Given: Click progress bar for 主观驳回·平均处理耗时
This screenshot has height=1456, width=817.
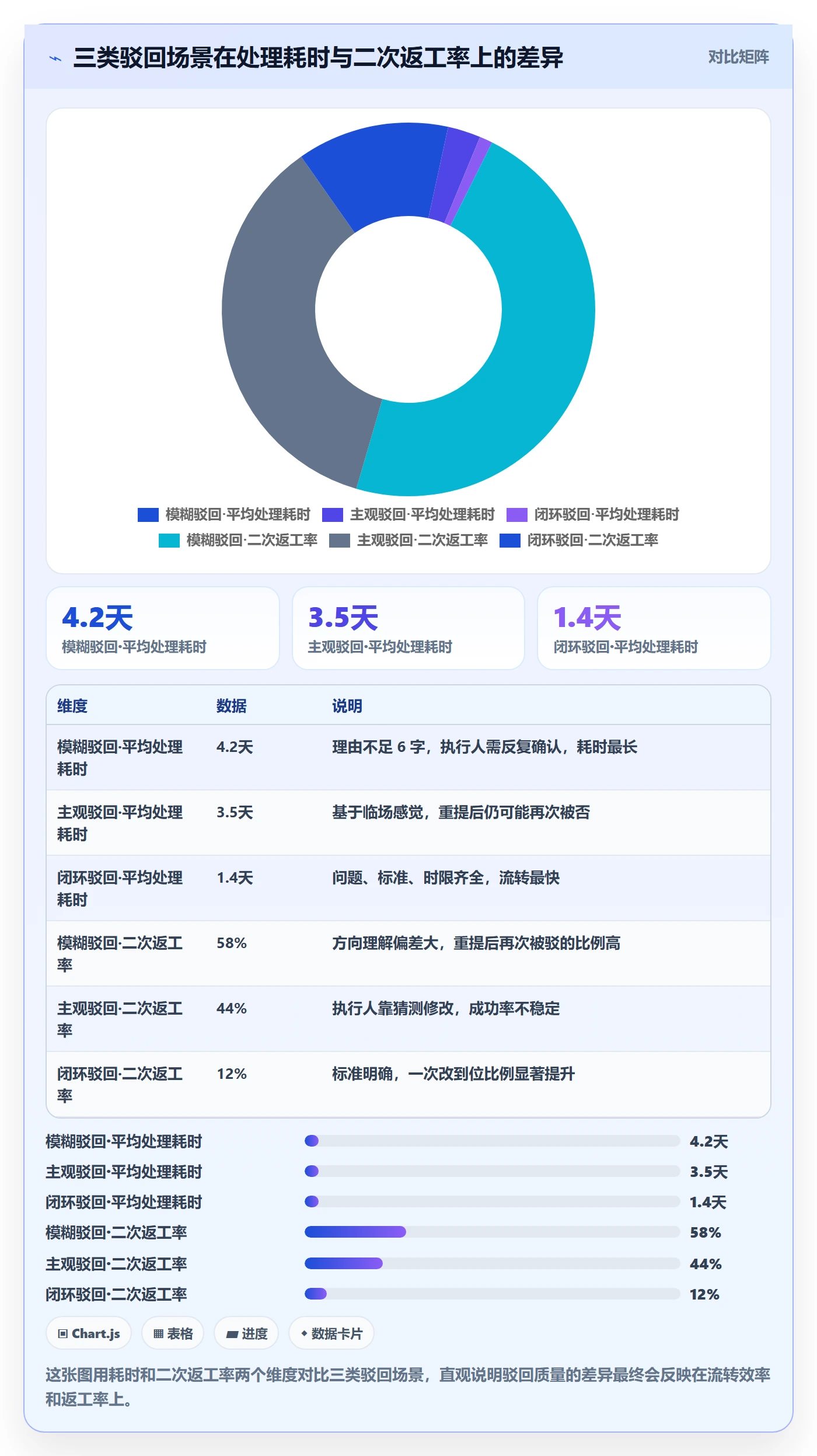Looking at the screenshot, I should coord(492,1171).
